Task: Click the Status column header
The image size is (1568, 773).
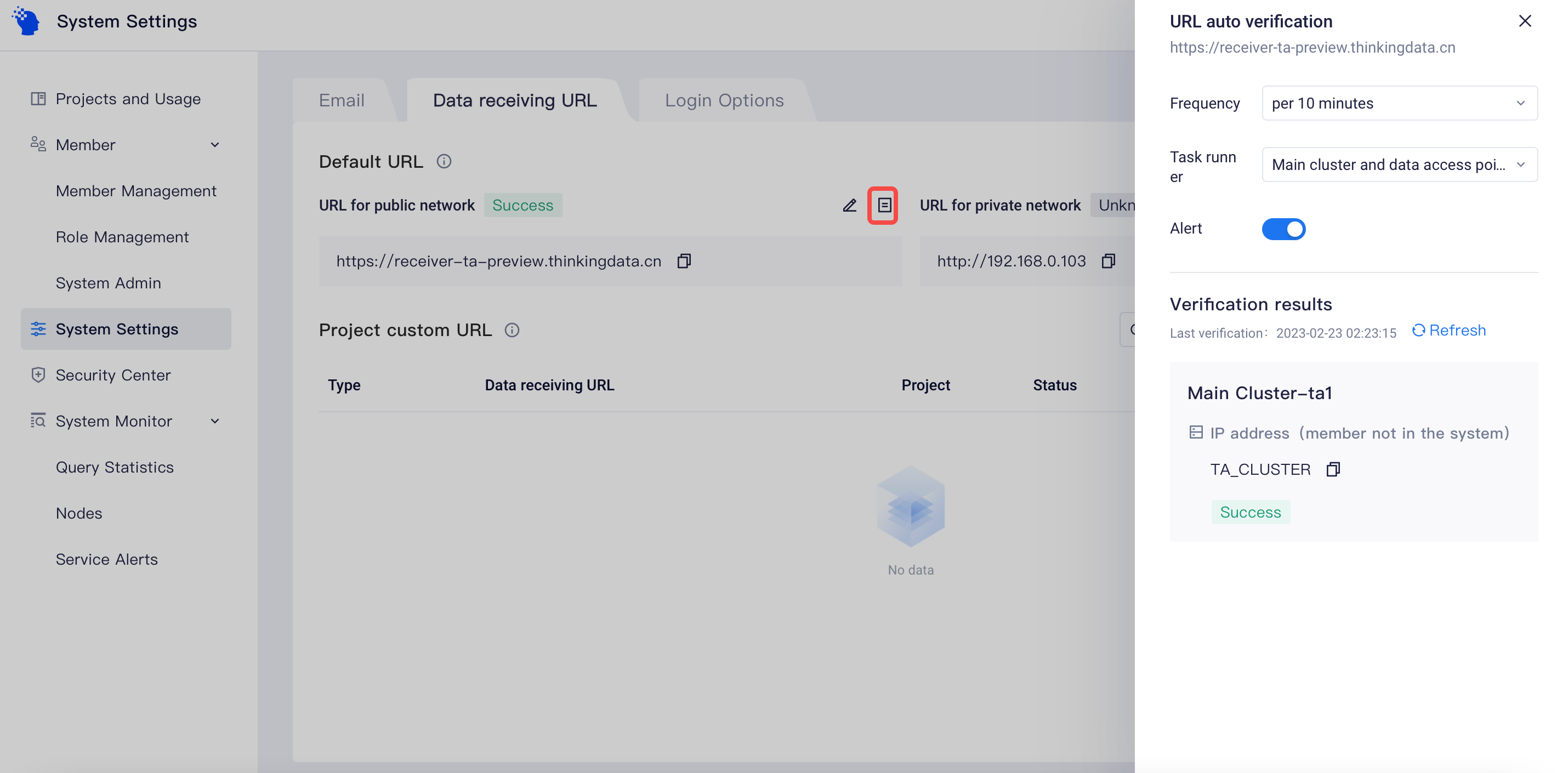Action: tap(1054, 385)
